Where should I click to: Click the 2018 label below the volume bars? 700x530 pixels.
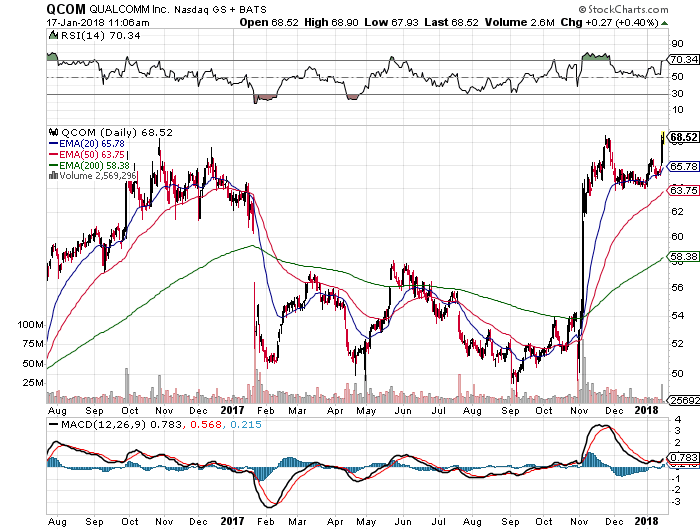646,410
